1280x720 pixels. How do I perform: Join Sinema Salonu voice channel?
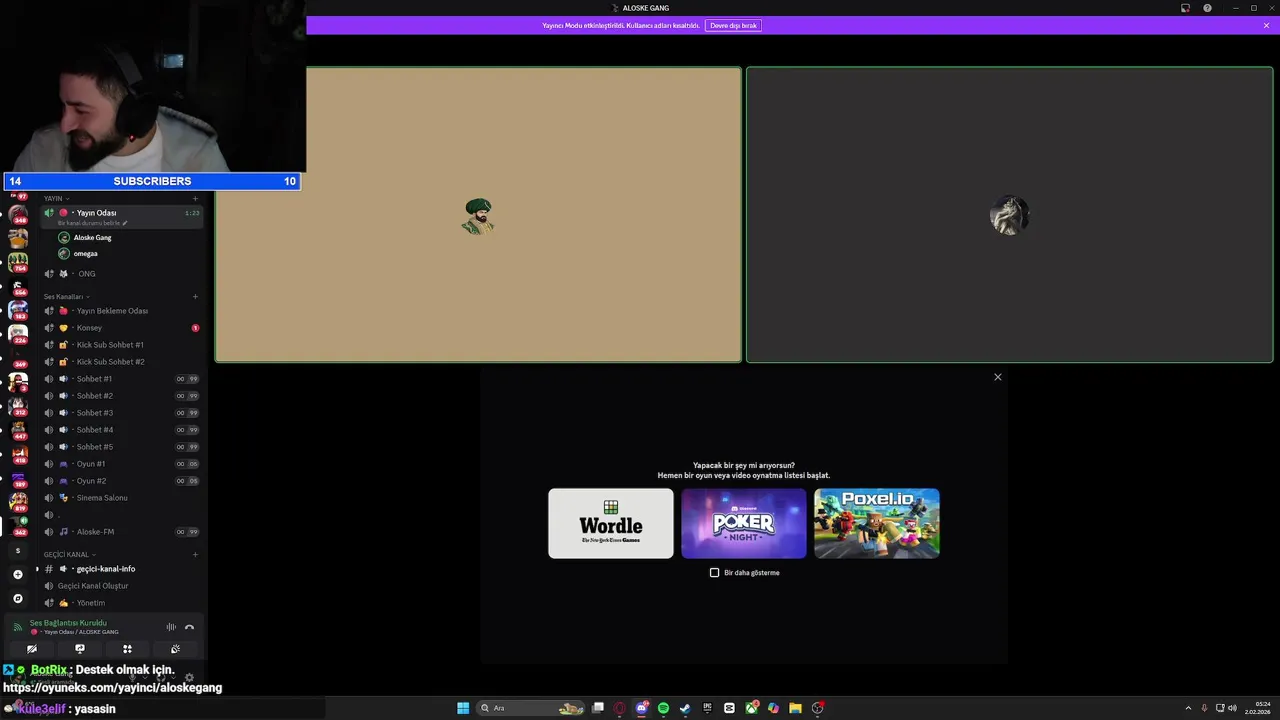(122, 498)
